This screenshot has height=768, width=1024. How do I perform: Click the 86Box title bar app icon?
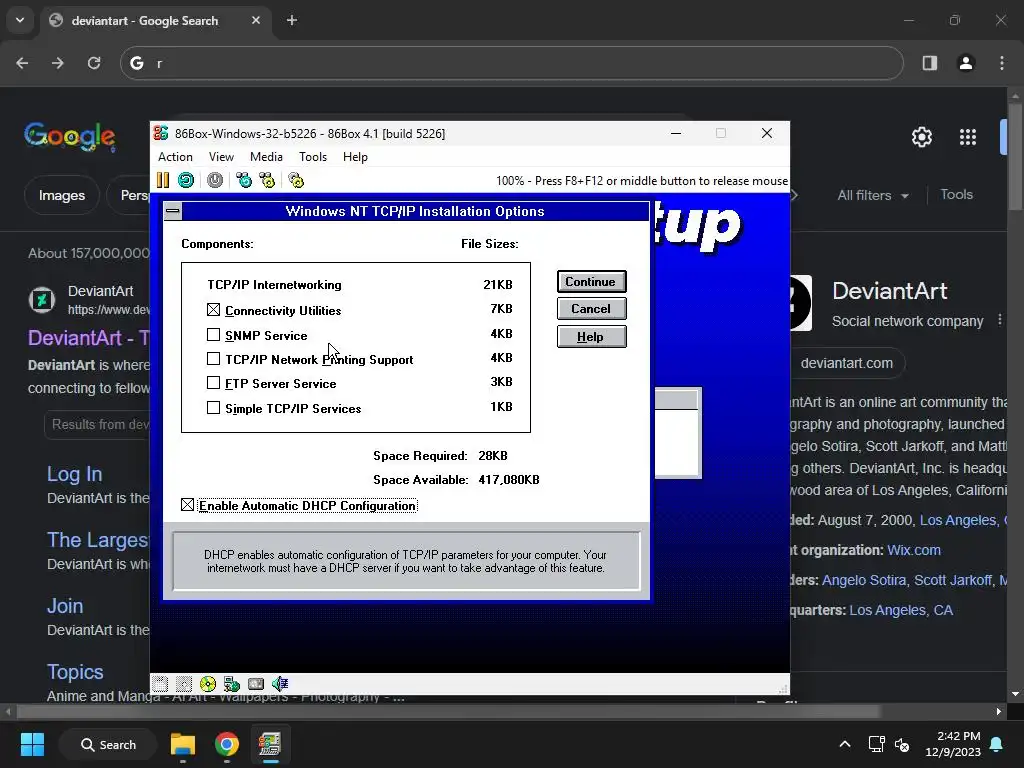click(x=161, y=133)
